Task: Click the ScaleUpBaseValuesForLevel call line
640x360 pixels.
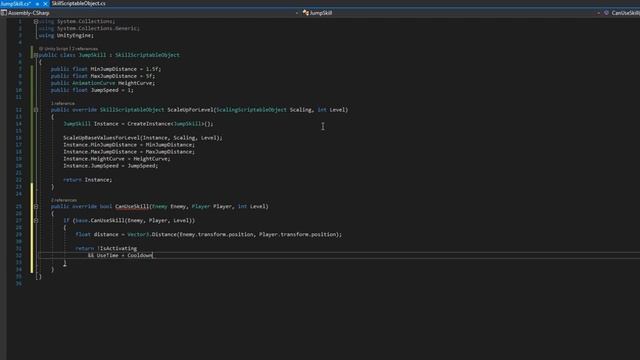Action: pos(143,138)
